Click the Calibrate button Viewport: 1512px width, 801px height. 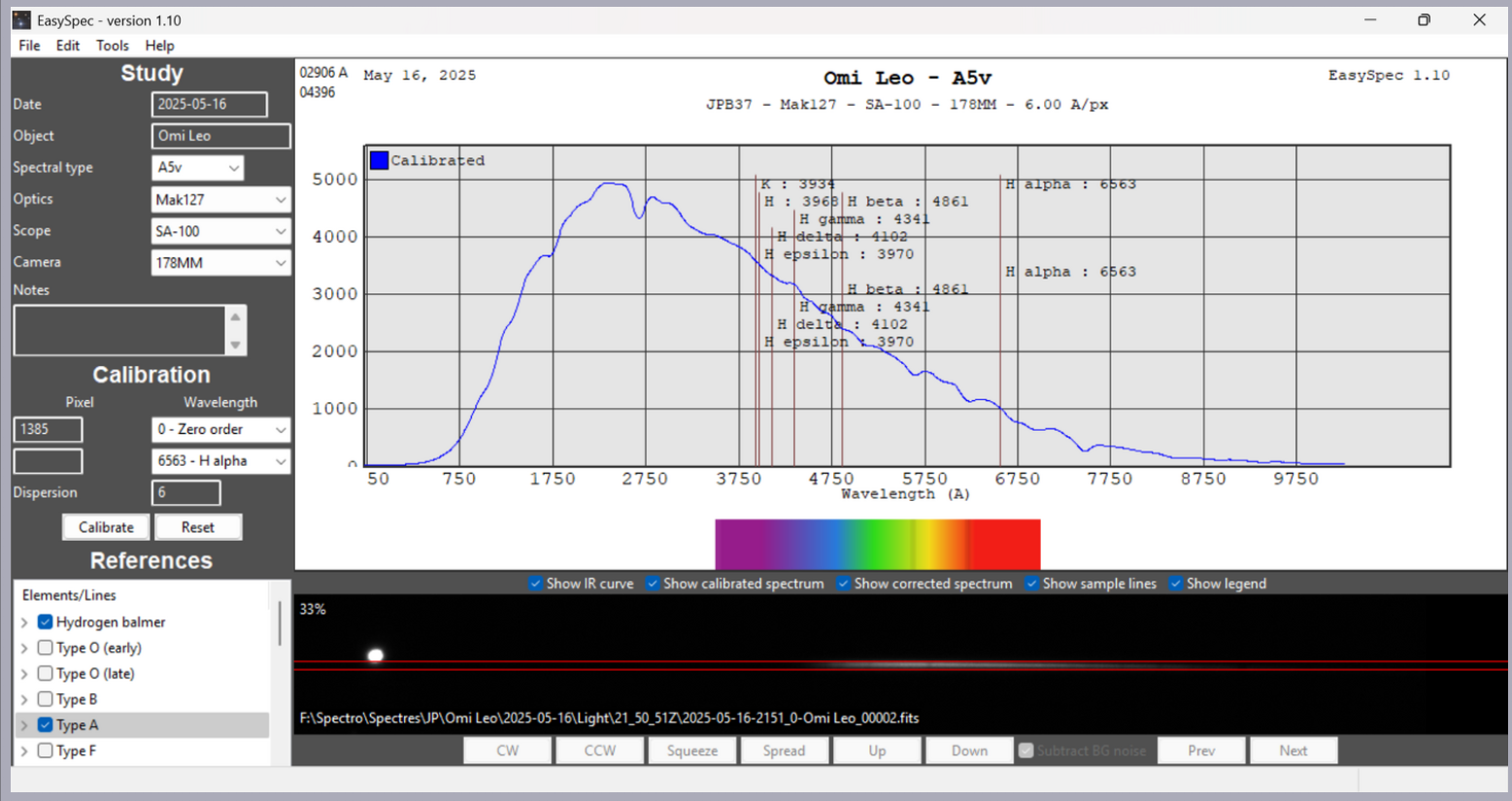coord(106,527)
